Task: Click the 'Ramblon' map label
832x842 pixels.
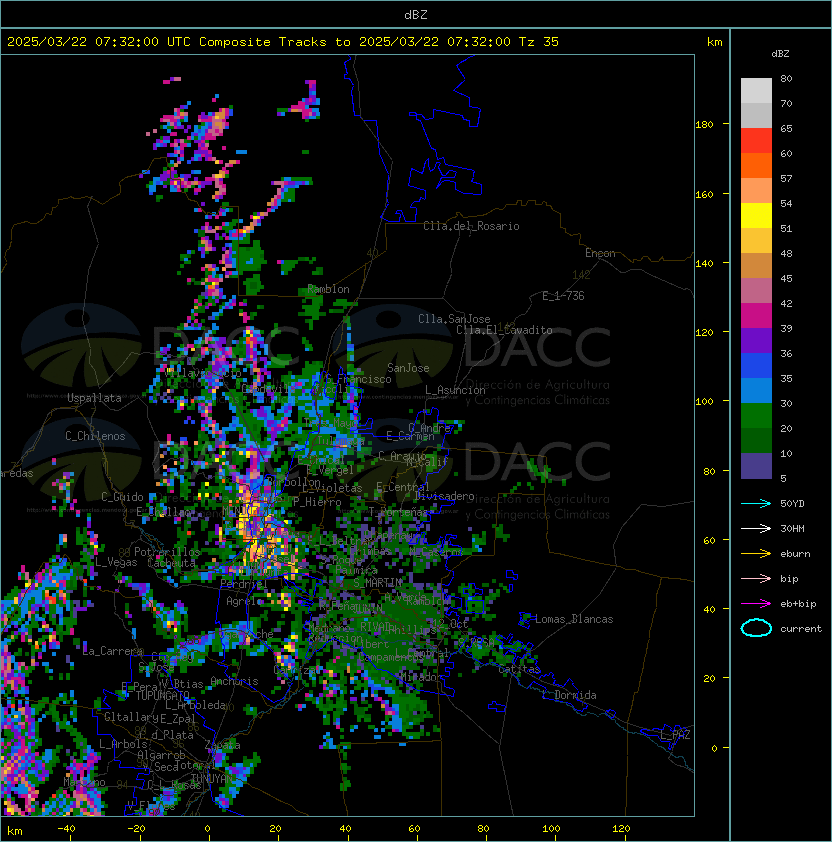Action: tap(328, 289)
